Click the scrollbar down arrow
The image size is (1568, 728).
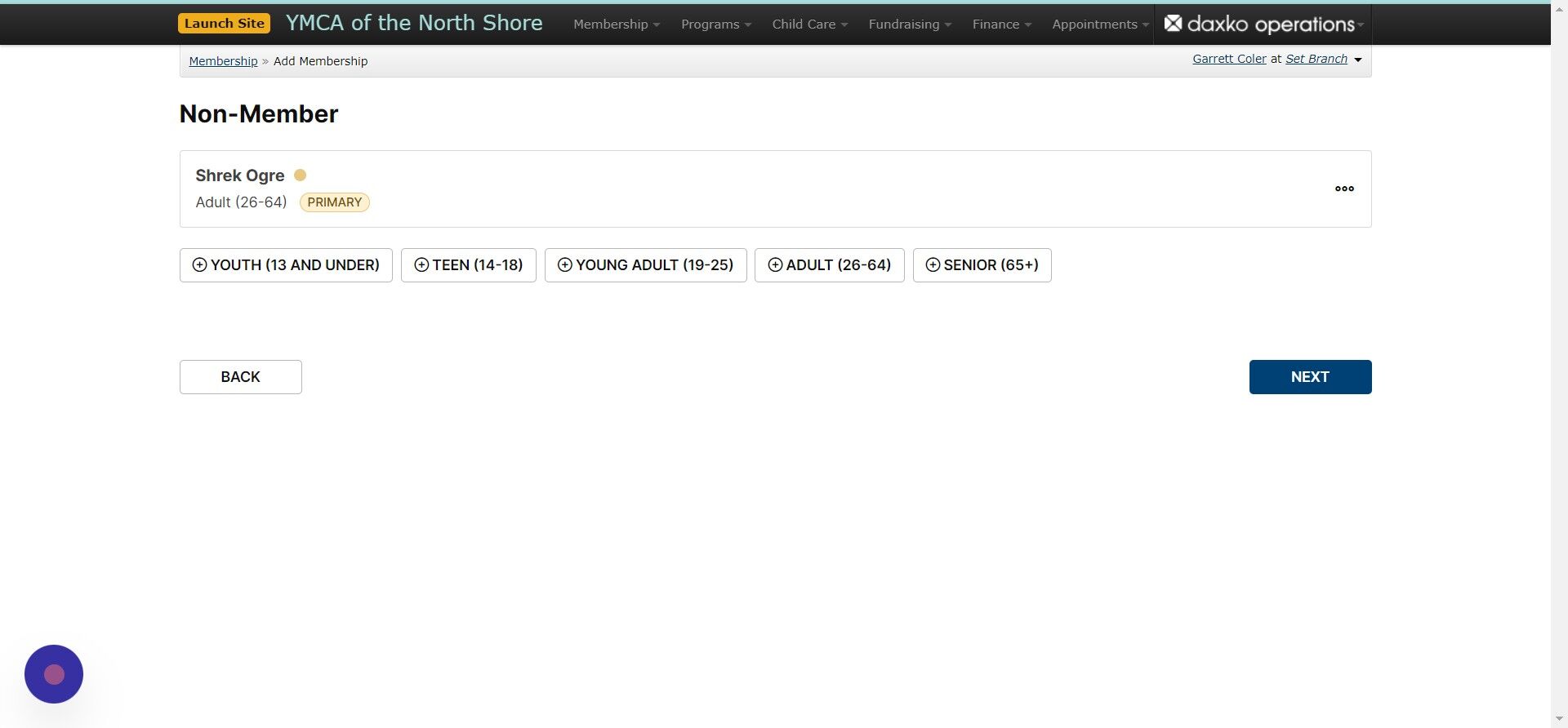click(x=1559, y=719)
